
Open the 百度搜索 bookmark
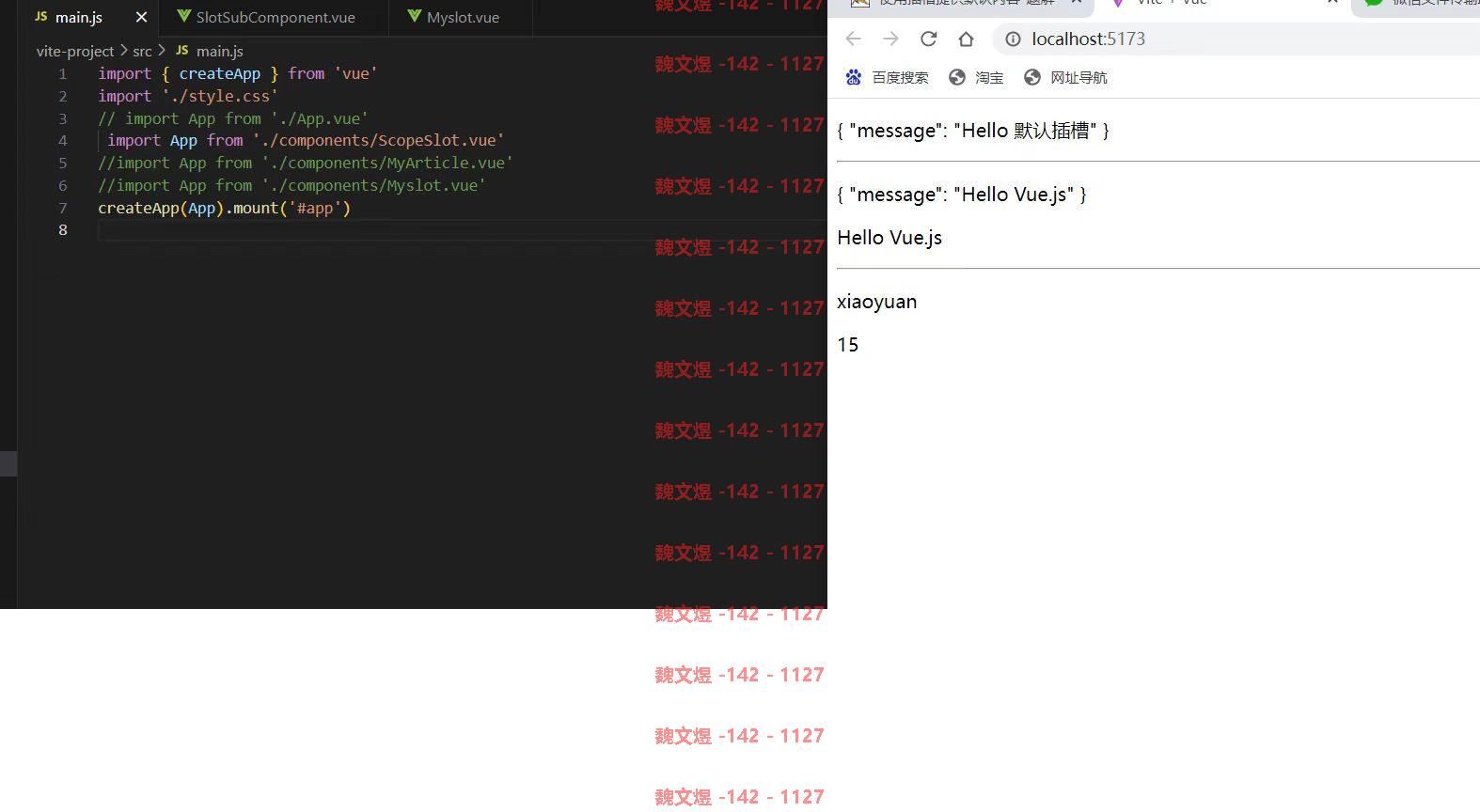(887, 77)
